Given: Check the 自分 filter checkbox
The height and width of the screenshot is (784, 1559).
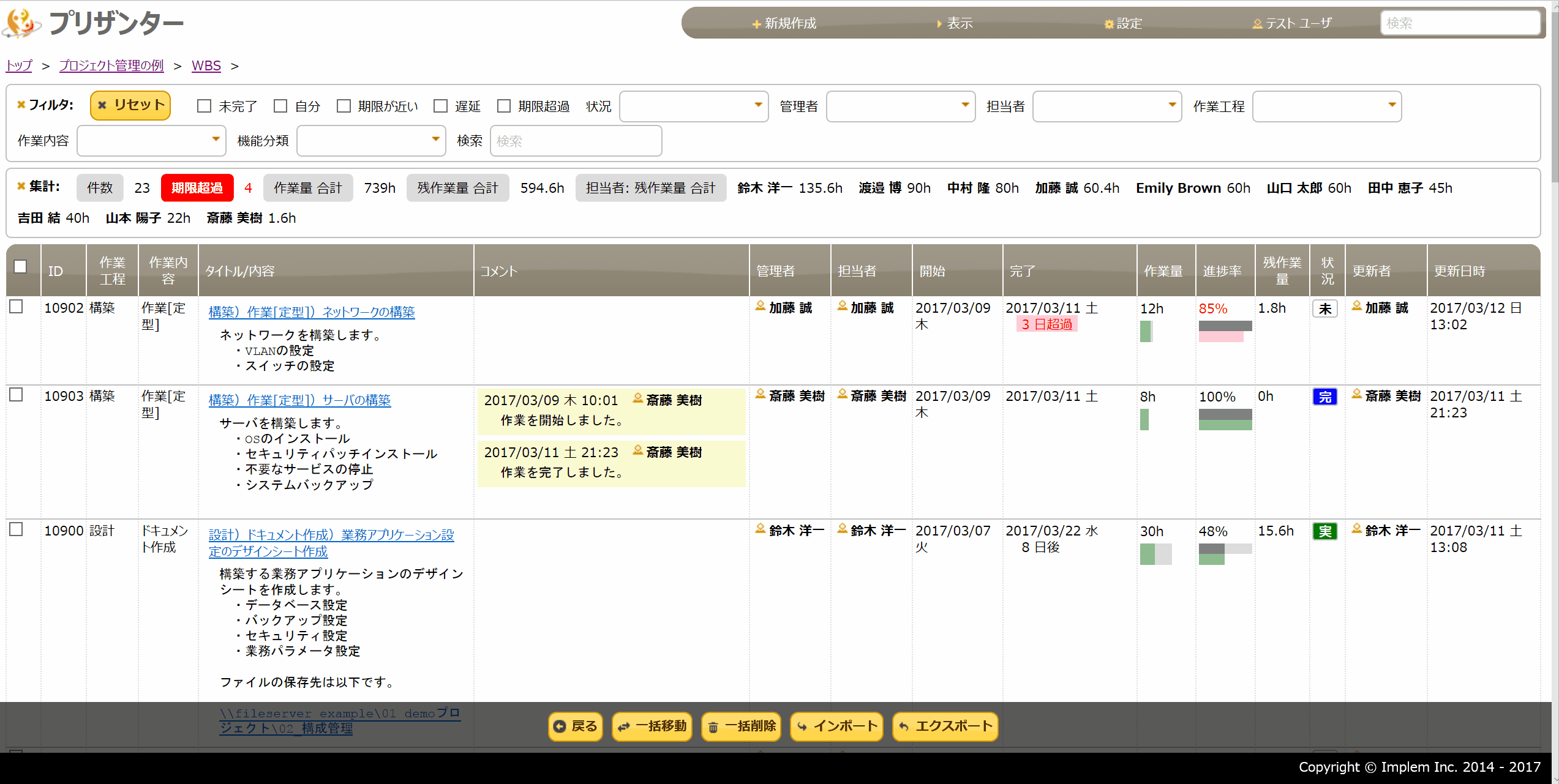Looking at the screenshot, I should click(x=280, y=106).
